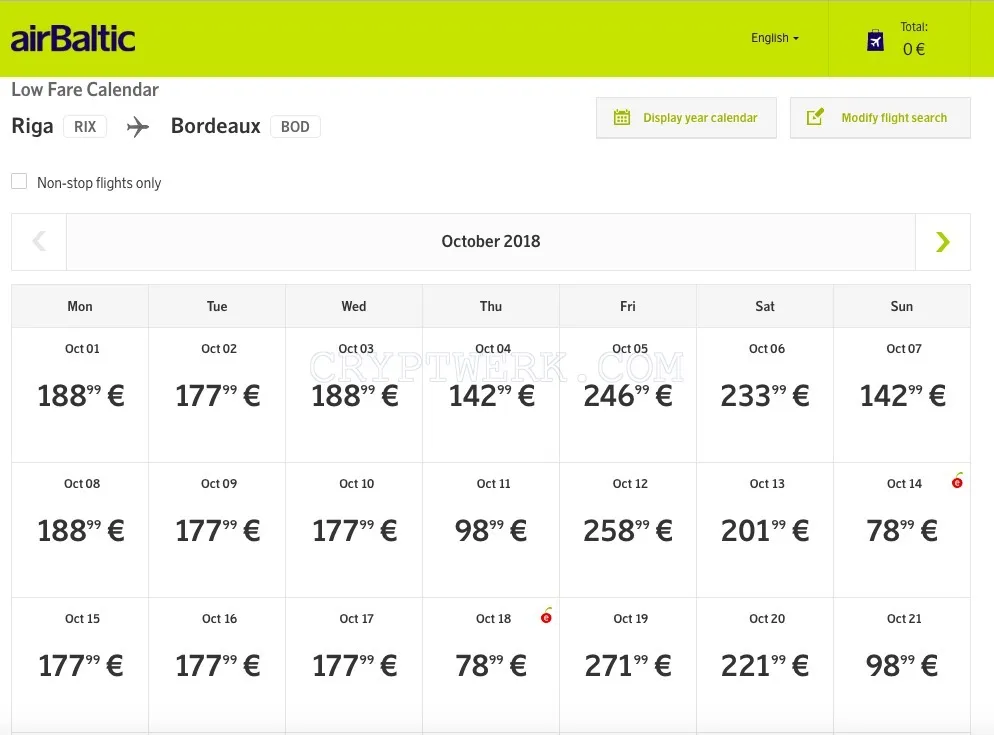
Task: Click the Mon column header
Action: (80, 306)
